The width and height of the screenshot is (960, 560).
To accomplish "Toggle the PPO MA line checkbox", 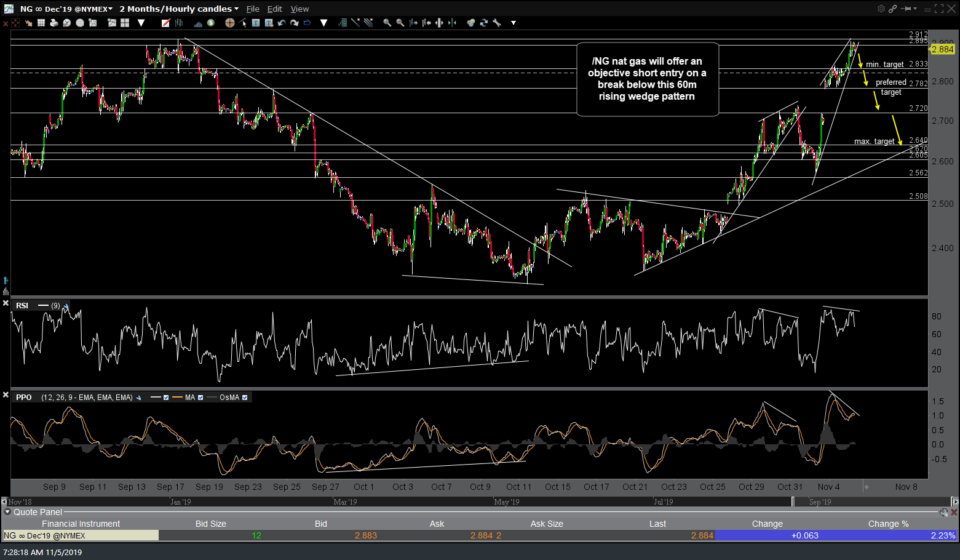I will coord(201,397).
